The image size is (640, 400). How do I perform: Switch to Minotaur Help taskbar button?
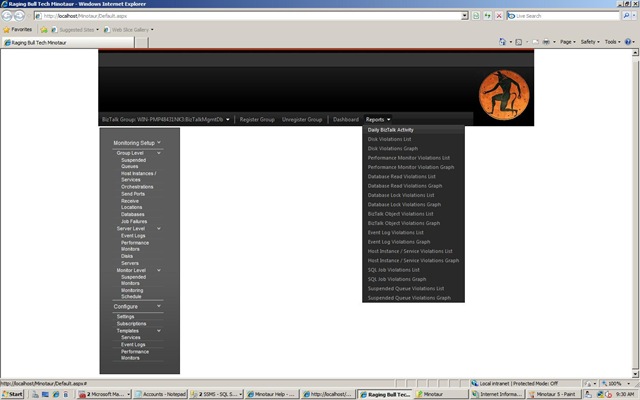pos(272,394)
